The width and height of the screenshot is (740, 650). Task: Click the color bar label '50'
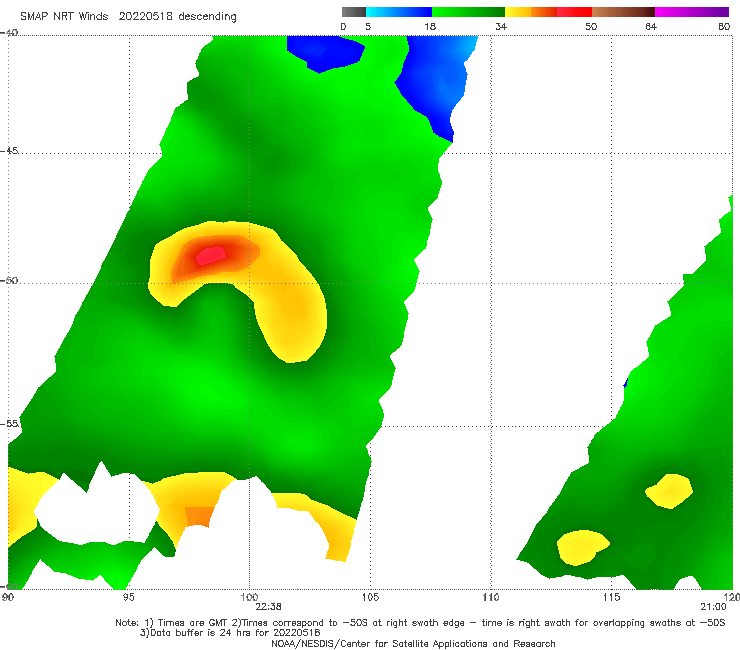(x=591, y=27)
